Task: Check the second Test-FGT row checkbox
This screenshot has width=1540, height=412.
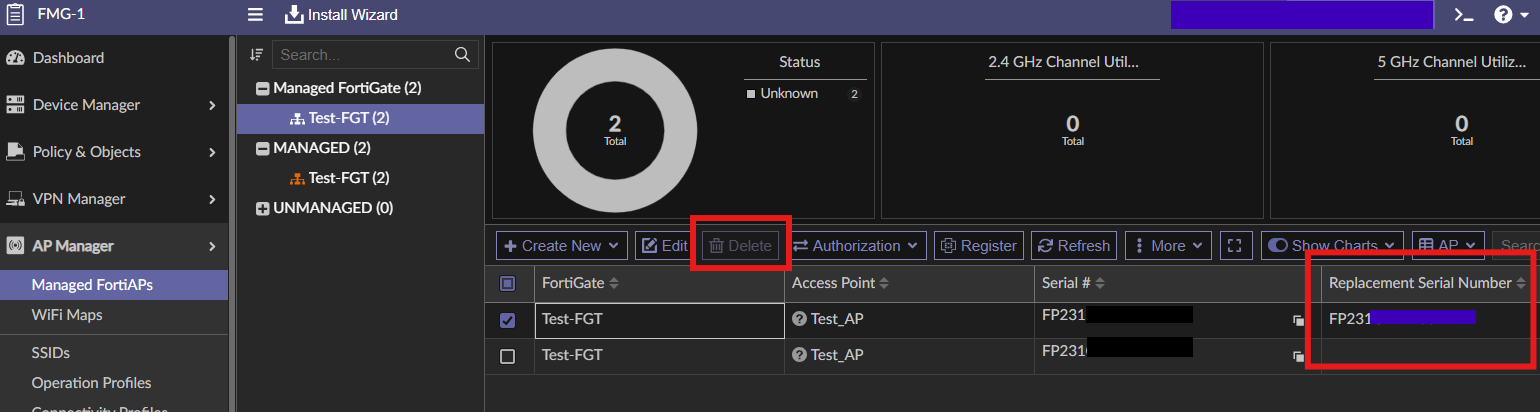Action: pyautogui.click(x=507, y=356)
